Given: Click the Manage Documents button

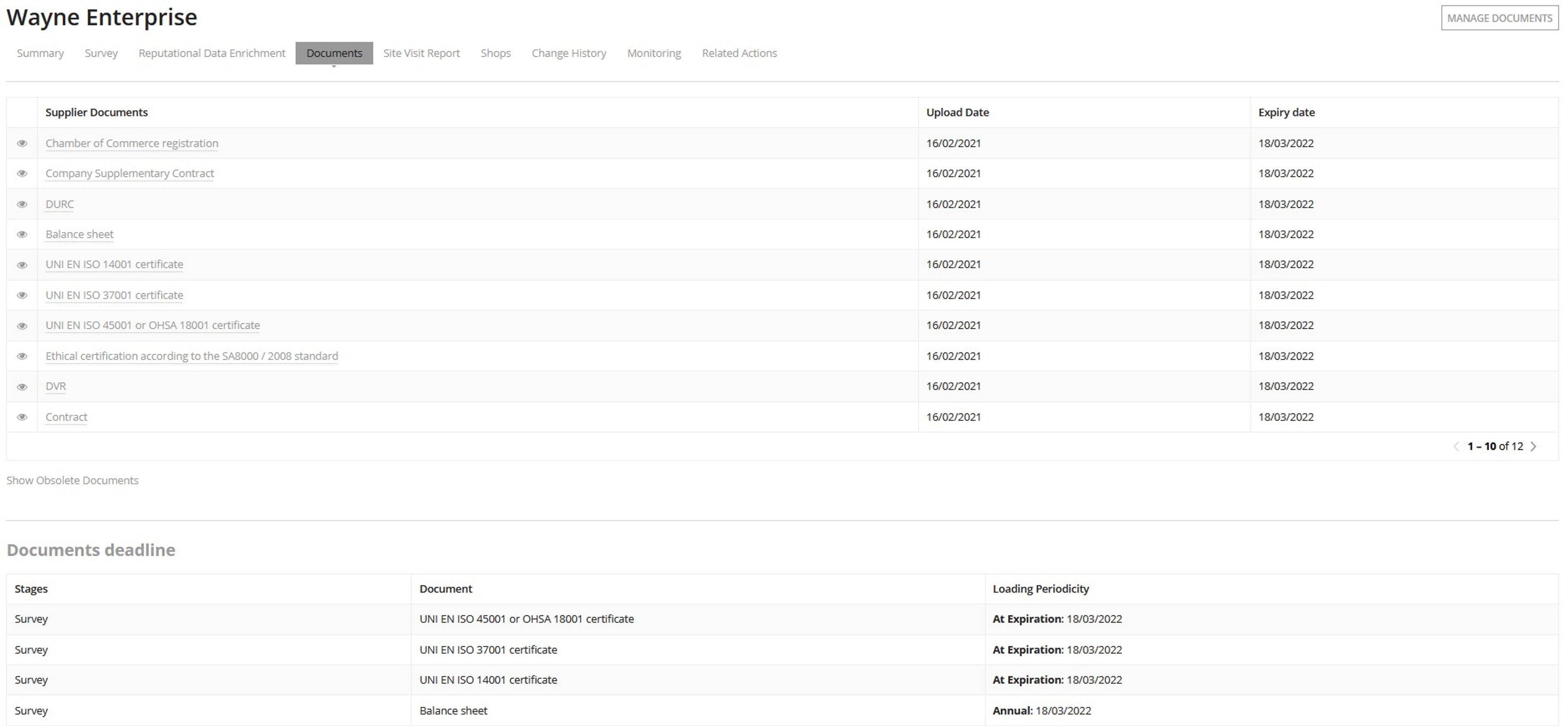Looking at the screenshot, I should 1499,18.
